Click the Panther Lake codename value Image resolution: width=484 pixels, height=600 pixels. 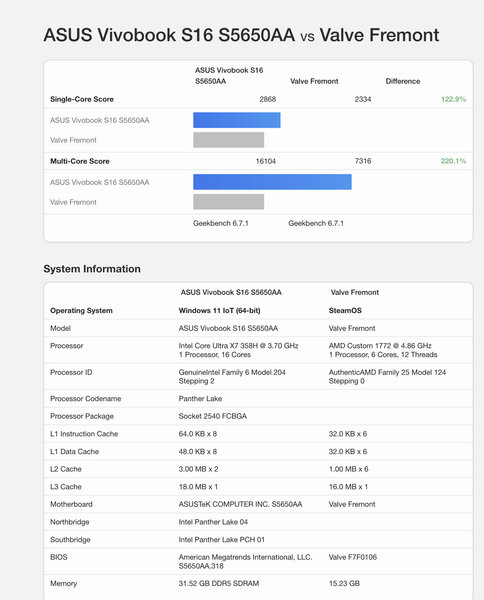point(200,399)
